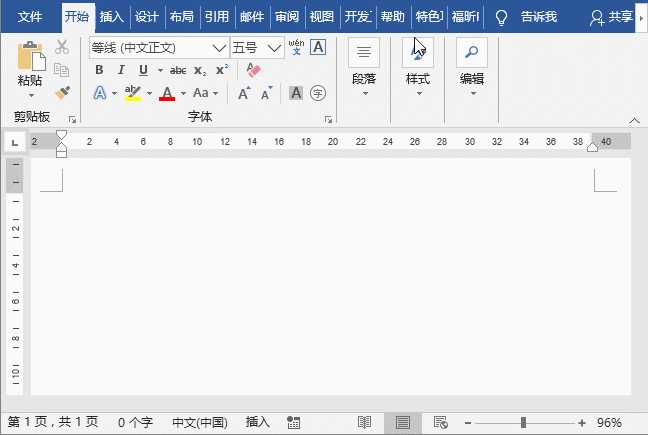Expand the 样式 Styles group

pyautogui.click(x=418, y=67)
